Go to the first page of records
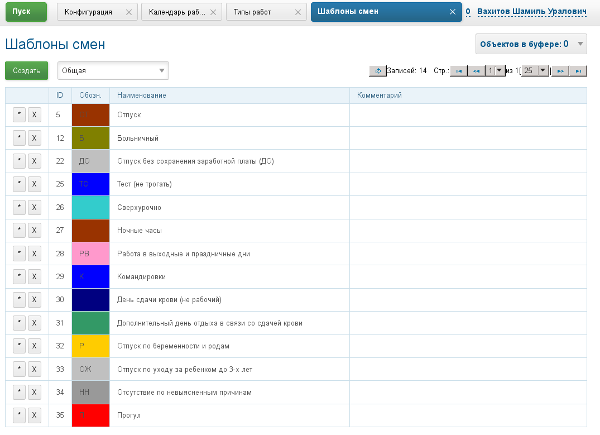The width and height of the screenshot is (600, 435). 458,71
